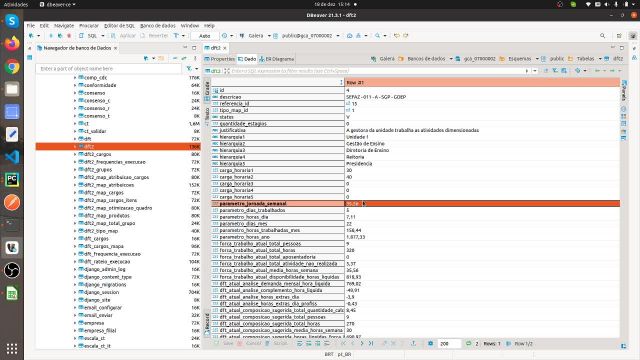Switch to Grade (grid) view on left edge
The height and width of the screenshot is (360, 640).
click(207, 91)
